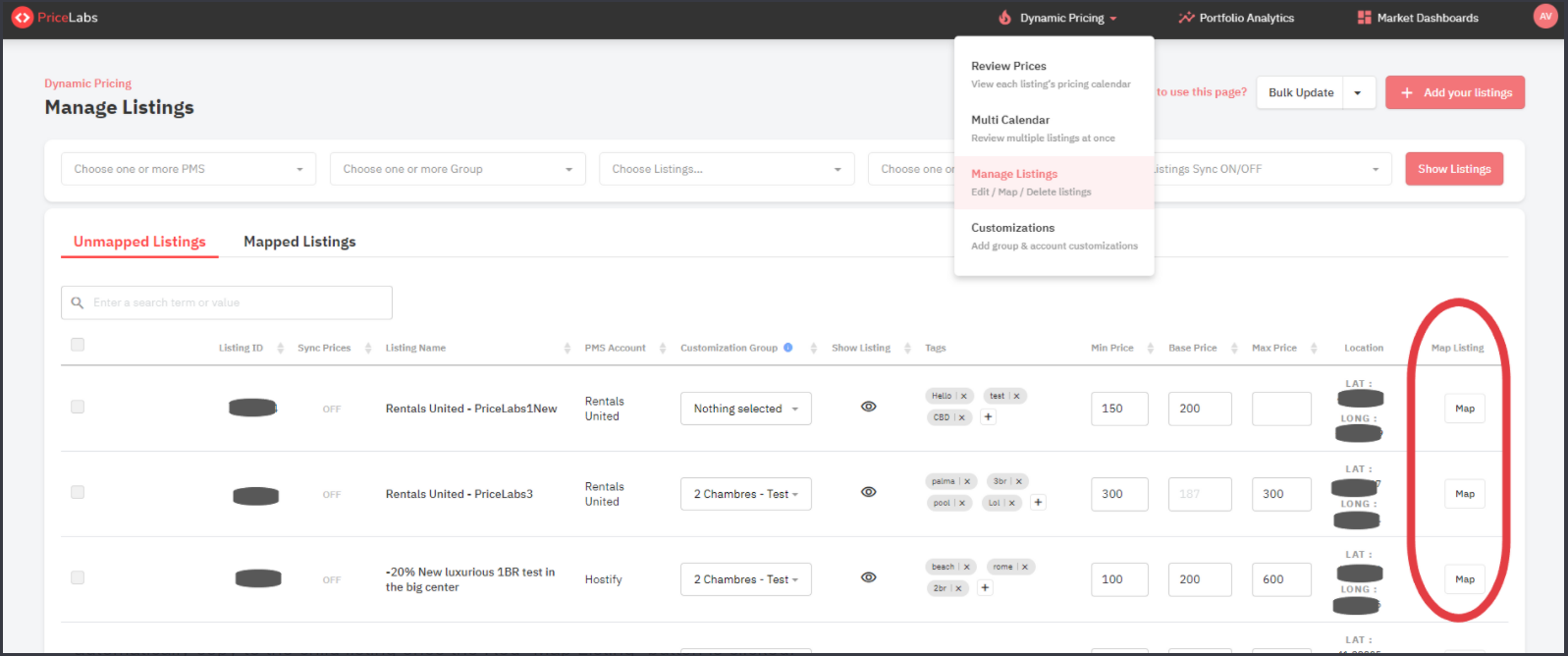Go to Market Dashboards

[1418, 18]
